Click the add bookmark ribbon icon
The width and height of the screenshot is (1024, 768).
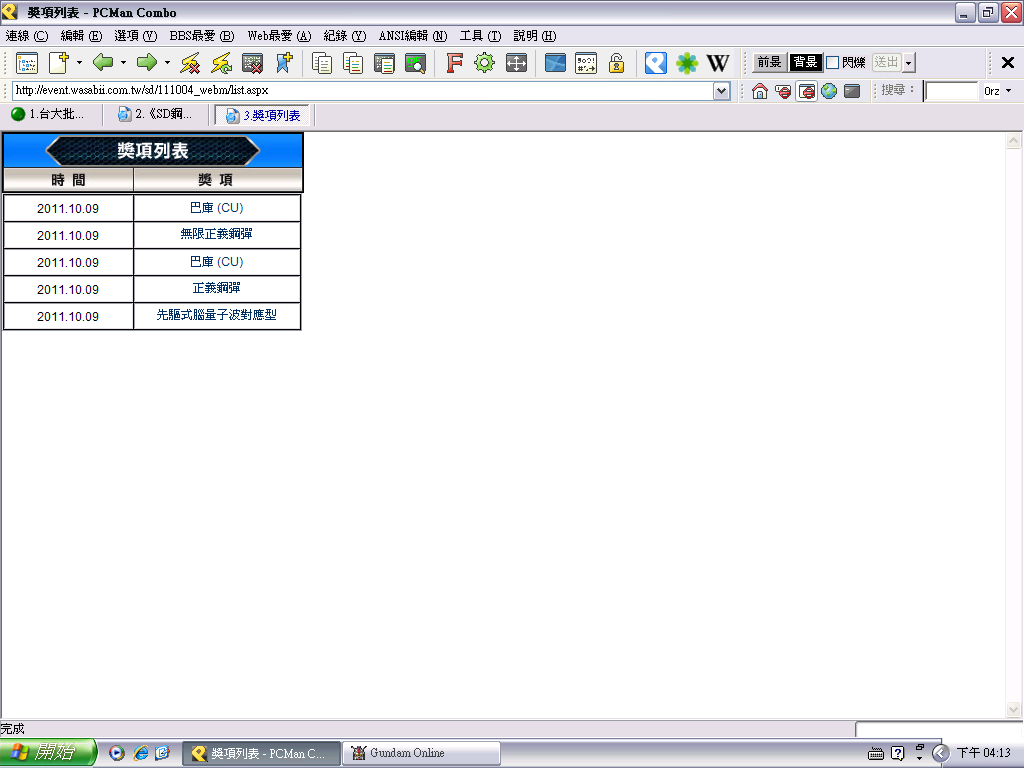click(284, 63)
